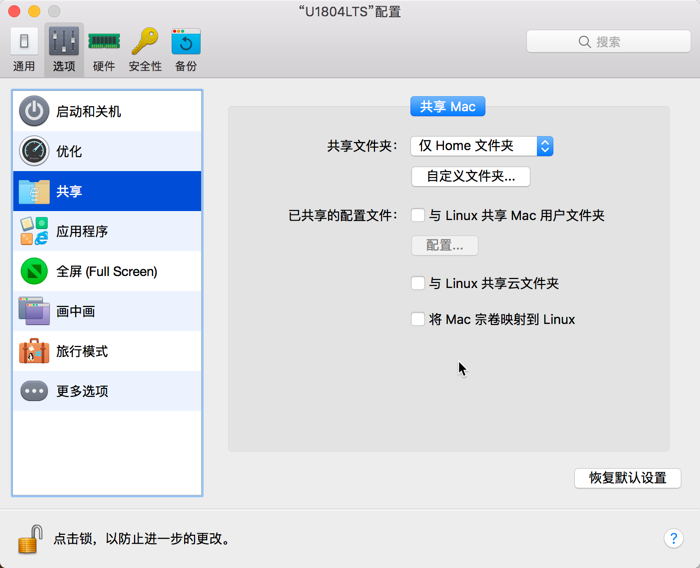Close the configuration window with red button

point(14,11)
